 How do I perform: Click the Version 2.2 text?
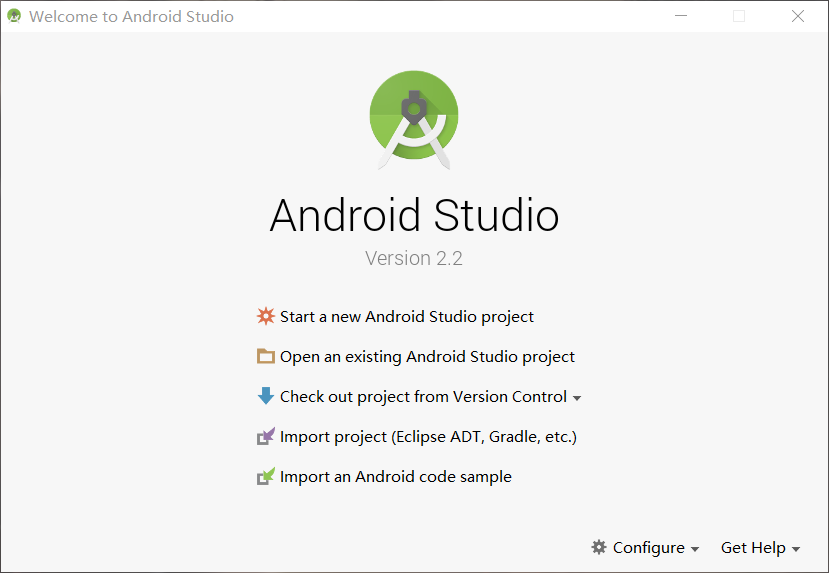coord(414,258)
